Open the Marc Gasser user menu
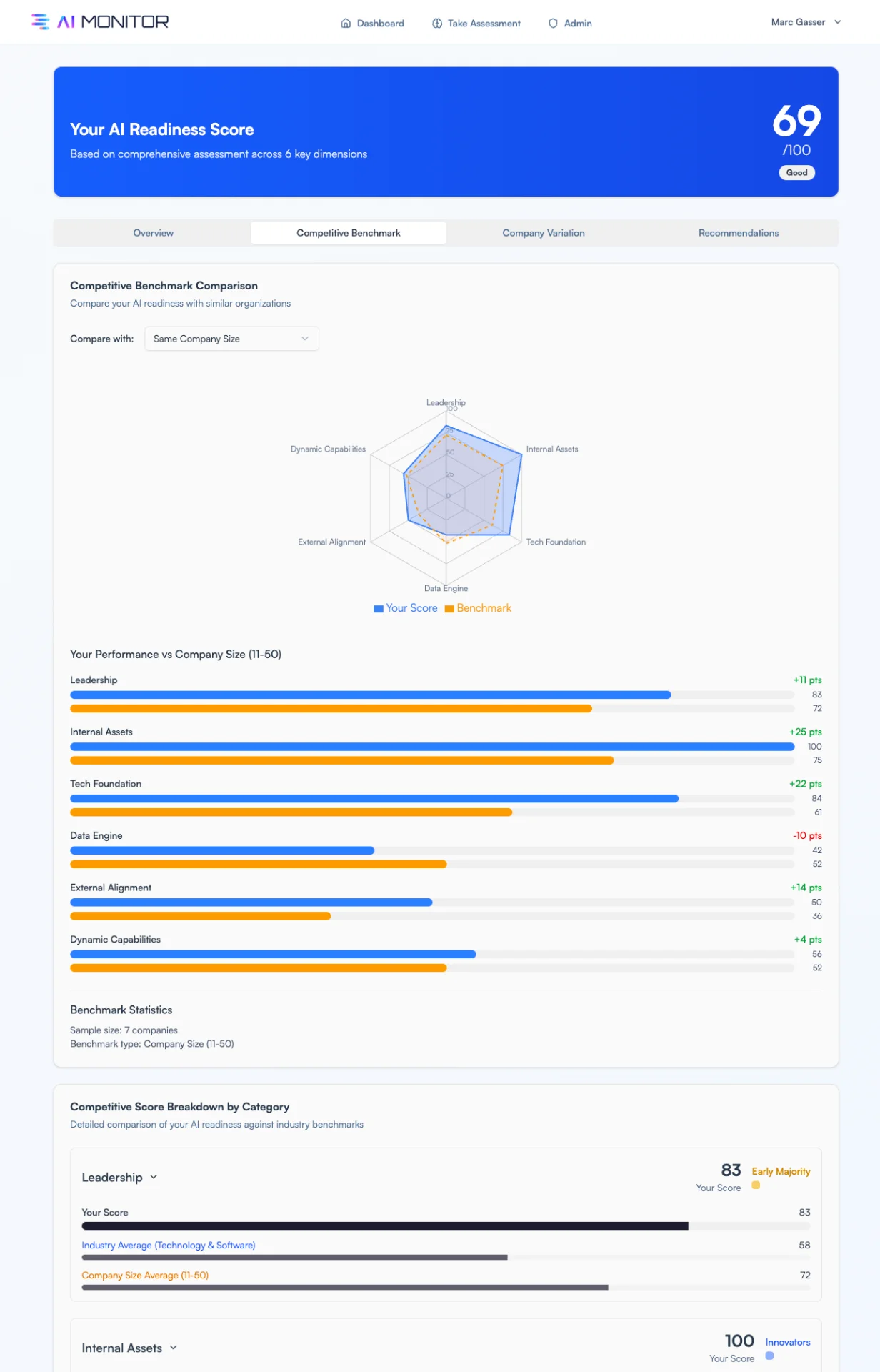 (806, 22)
